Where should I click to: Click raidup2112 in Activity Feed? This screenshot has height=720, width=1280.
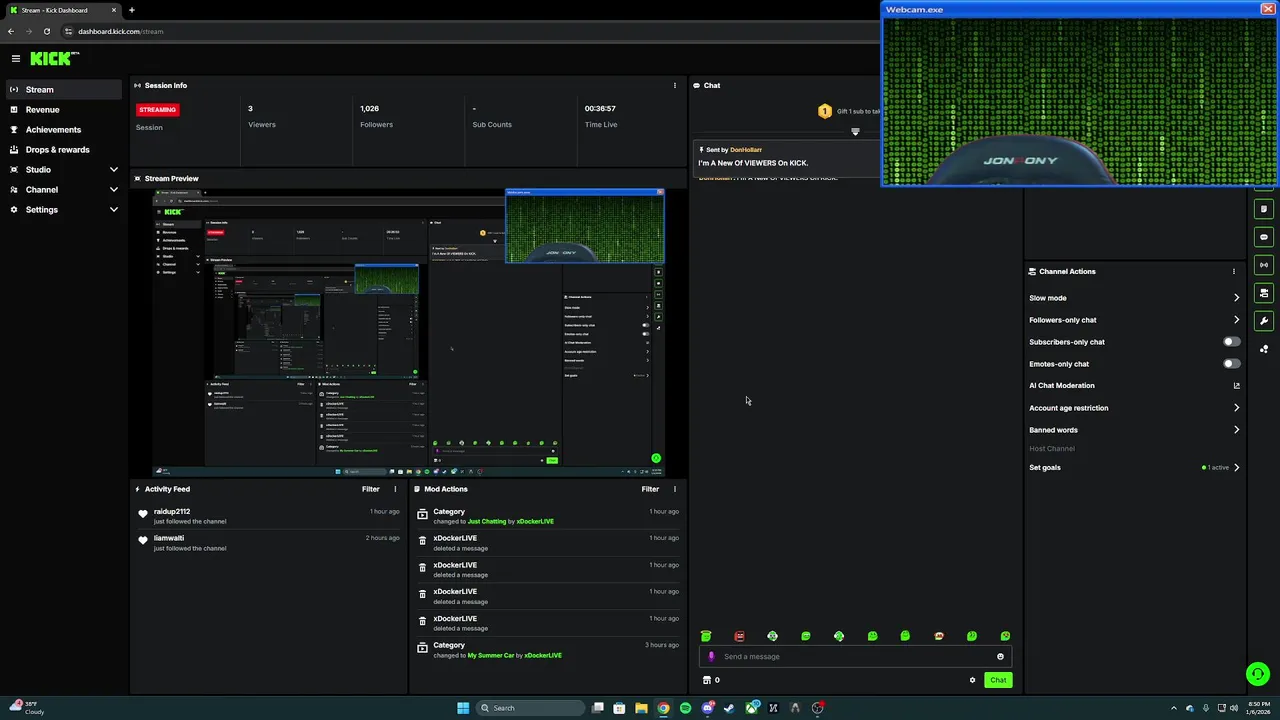pos(172,511)
